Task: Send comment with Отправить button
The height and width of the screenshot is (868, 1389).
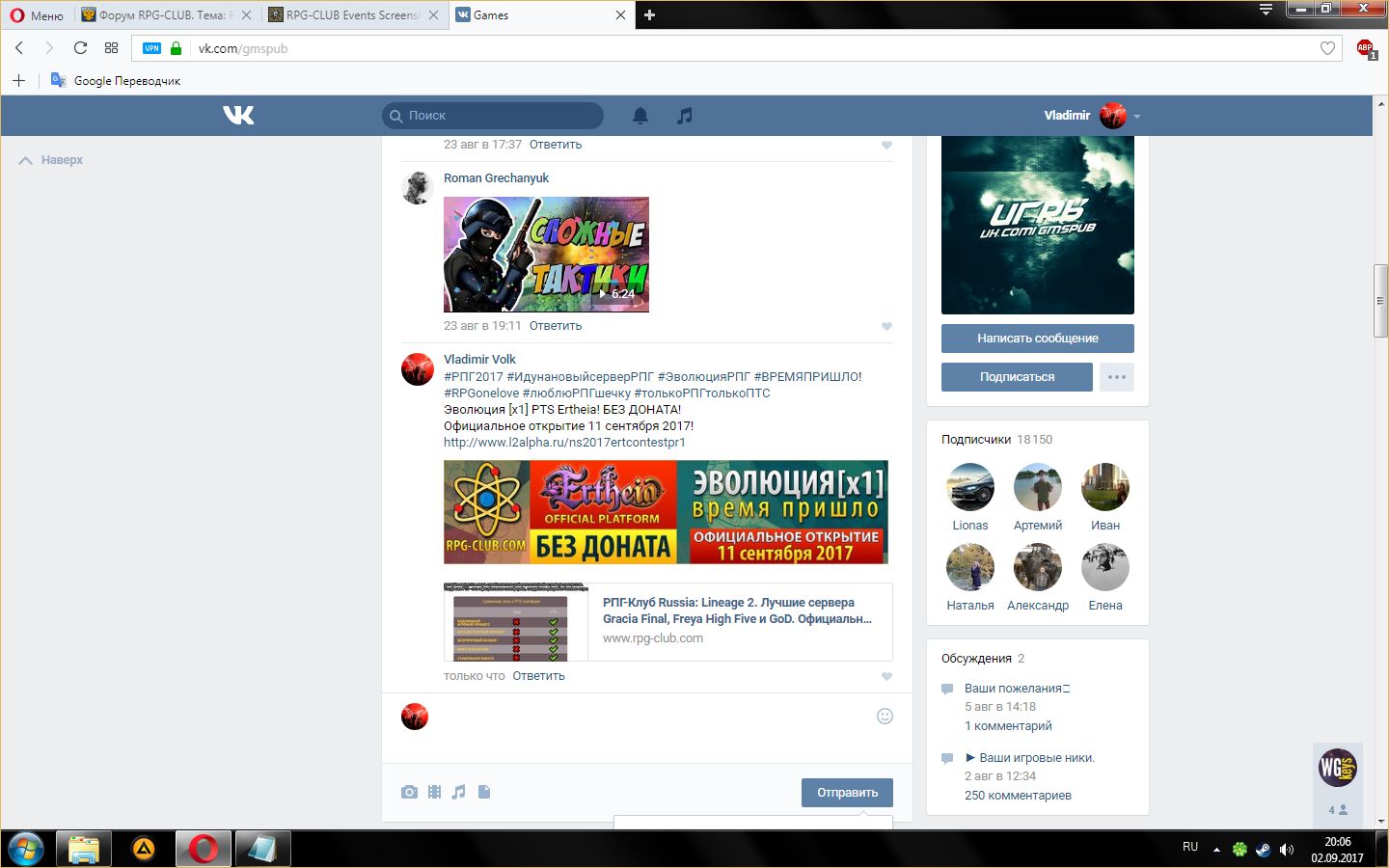Action: [847, 793]
